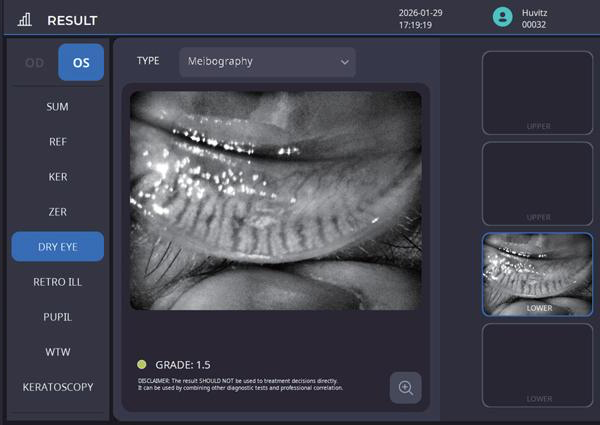This screenshot has height=425, width=600.
Task: Click the time 17:19:19 text
Action: coord(415,25)
